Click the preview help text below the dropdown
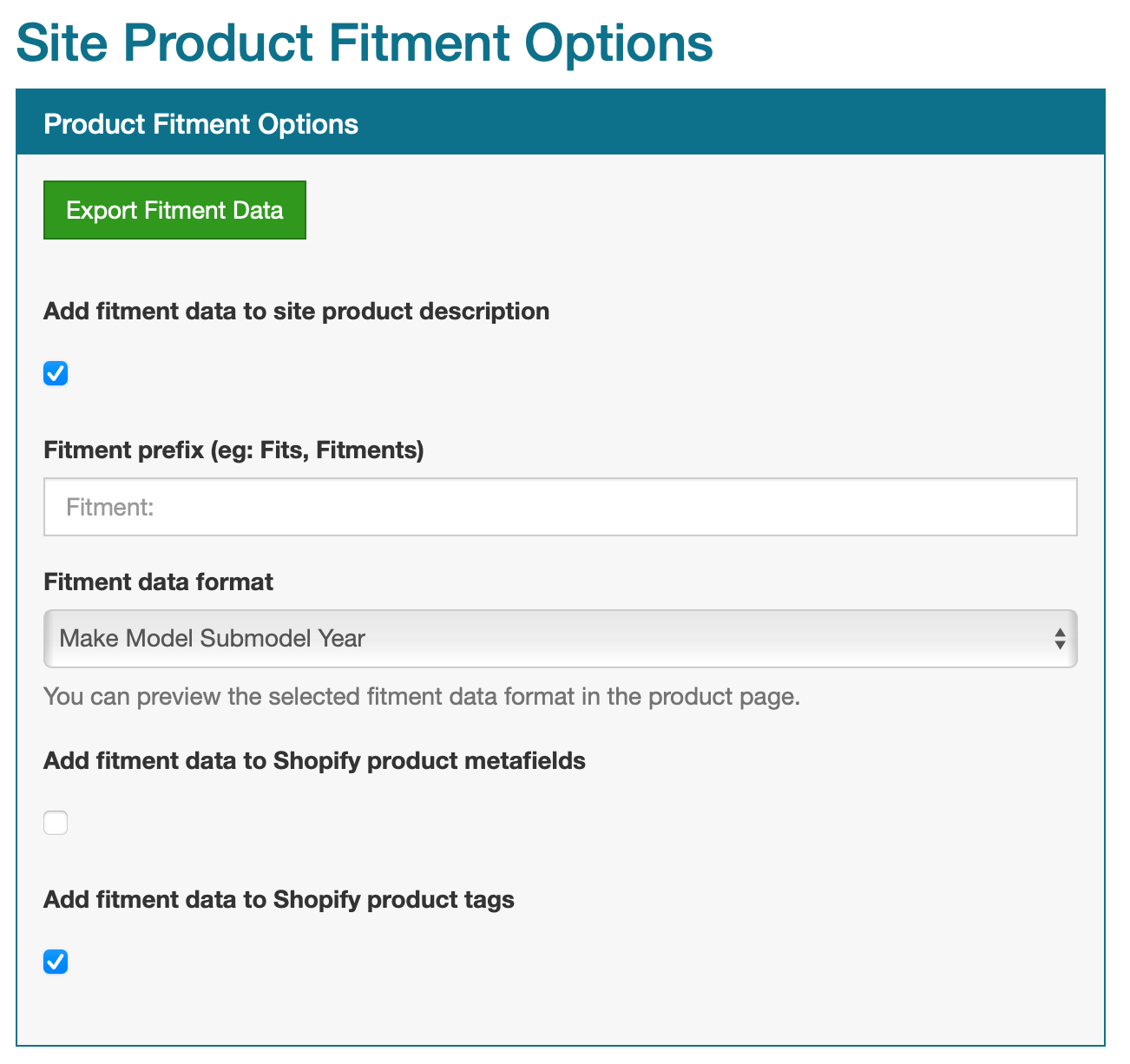The image size is (1130, 1064). [421, 697]
